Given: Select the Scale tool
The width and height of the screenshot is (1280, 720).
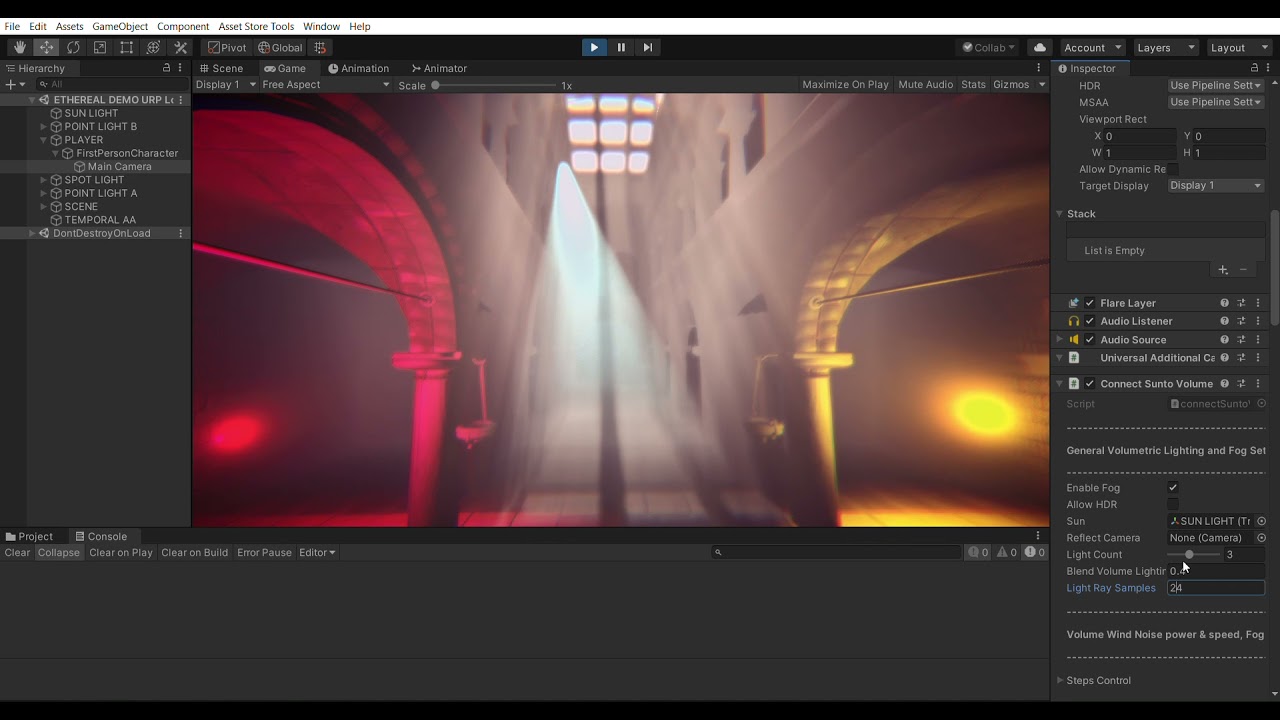Looking at the screenshot, I should (100, 47).
